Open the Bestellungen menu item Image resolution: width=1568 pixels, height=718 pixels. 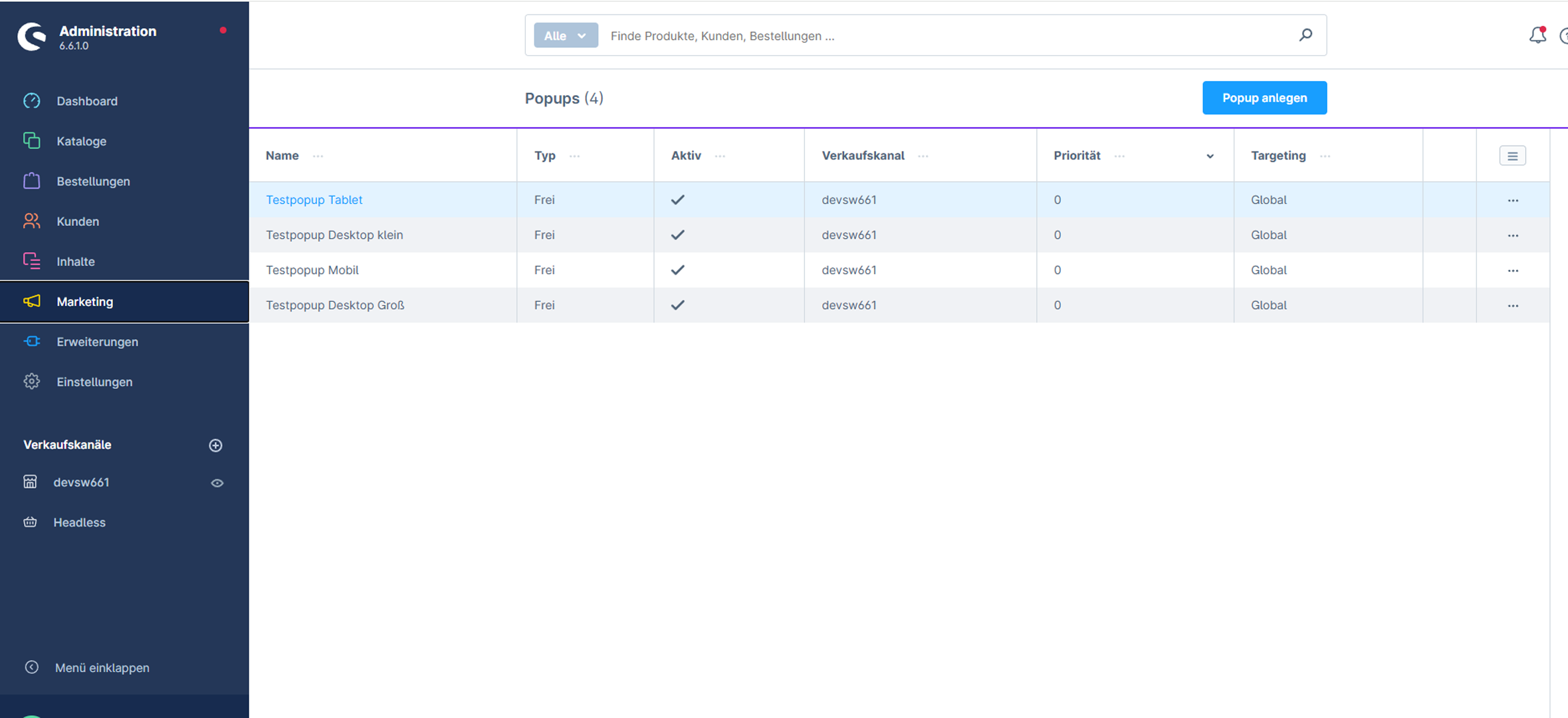coord(93,181)
